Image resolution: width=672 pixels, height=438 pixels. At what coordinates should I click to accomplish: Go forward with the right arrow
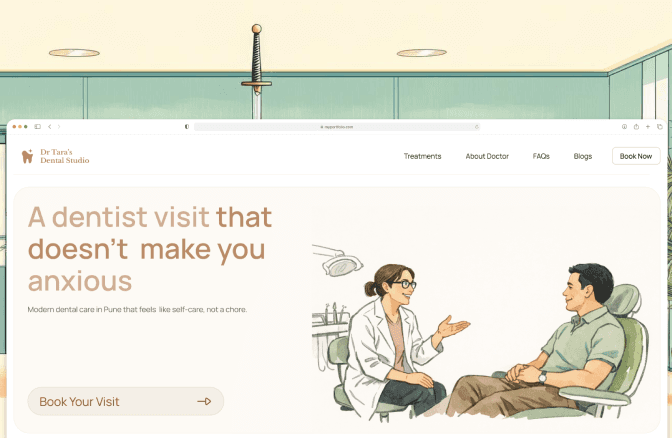point(59,127)
